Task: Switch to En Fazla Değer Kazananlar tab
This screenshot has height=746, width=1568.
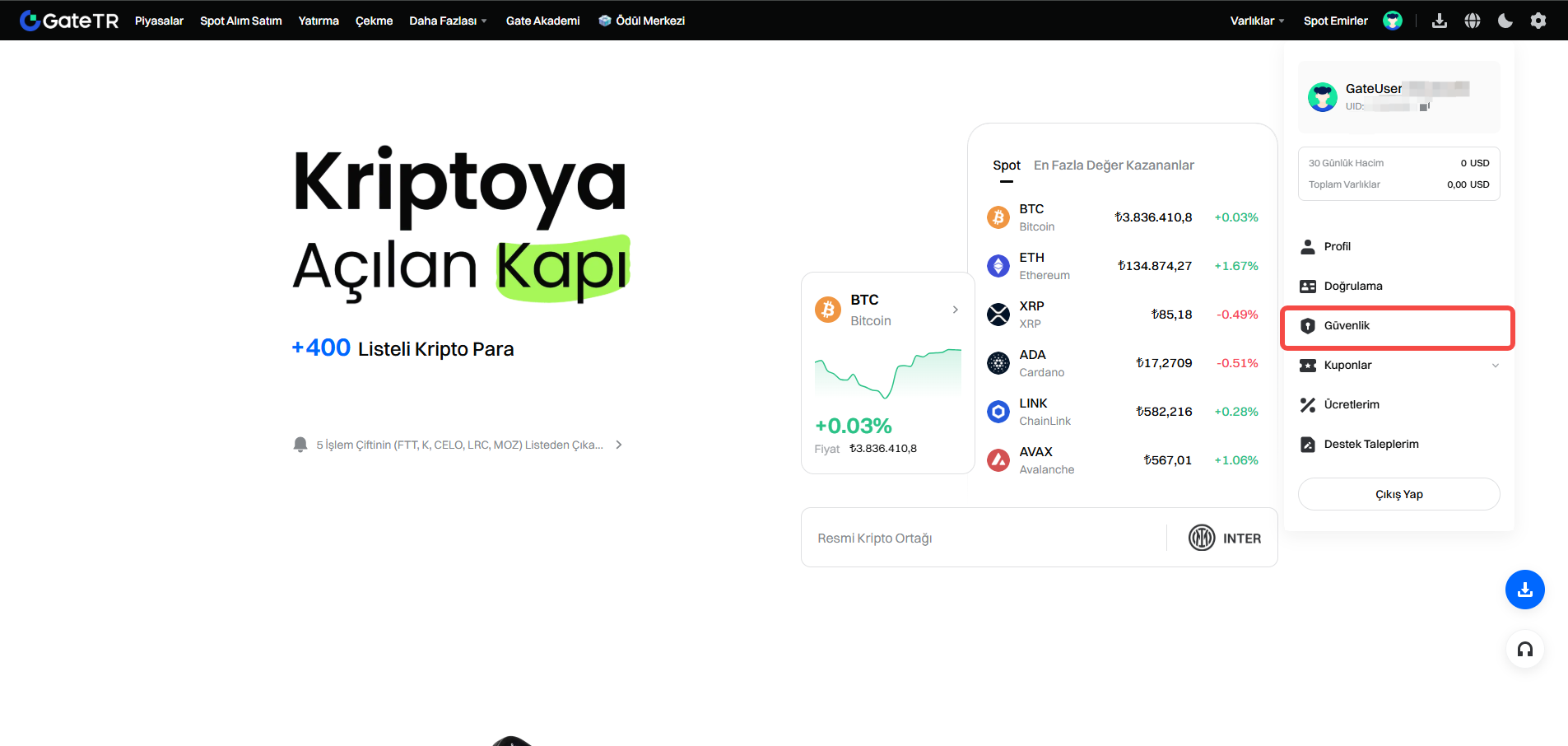Action: 1113,166
